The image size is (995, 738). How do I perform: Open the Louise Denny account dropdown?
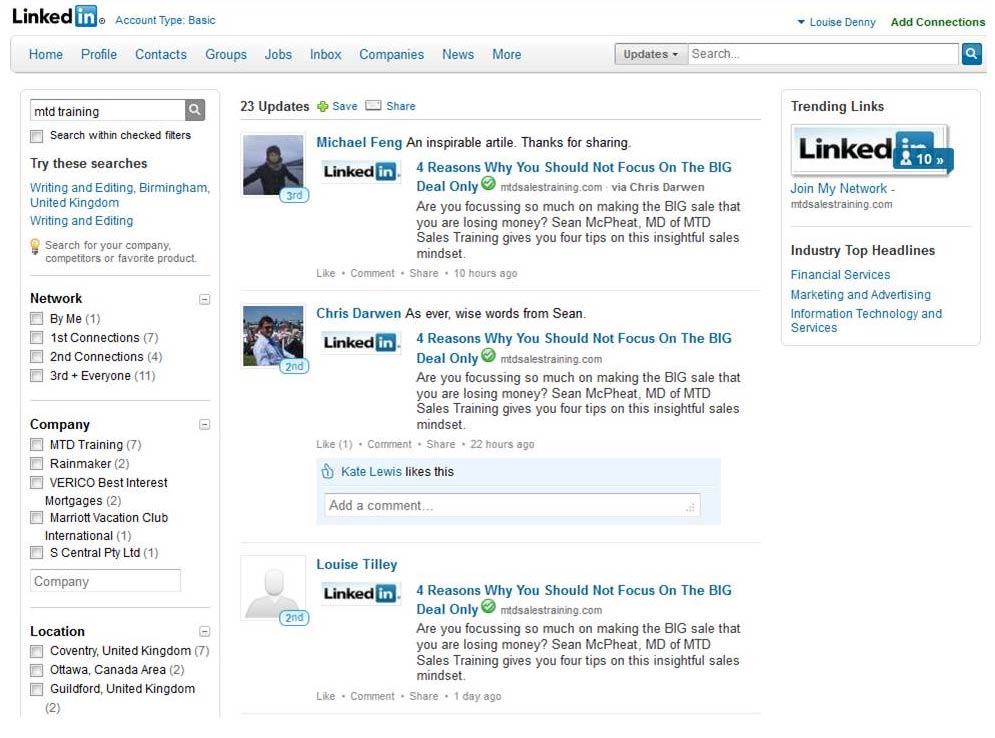836,22
